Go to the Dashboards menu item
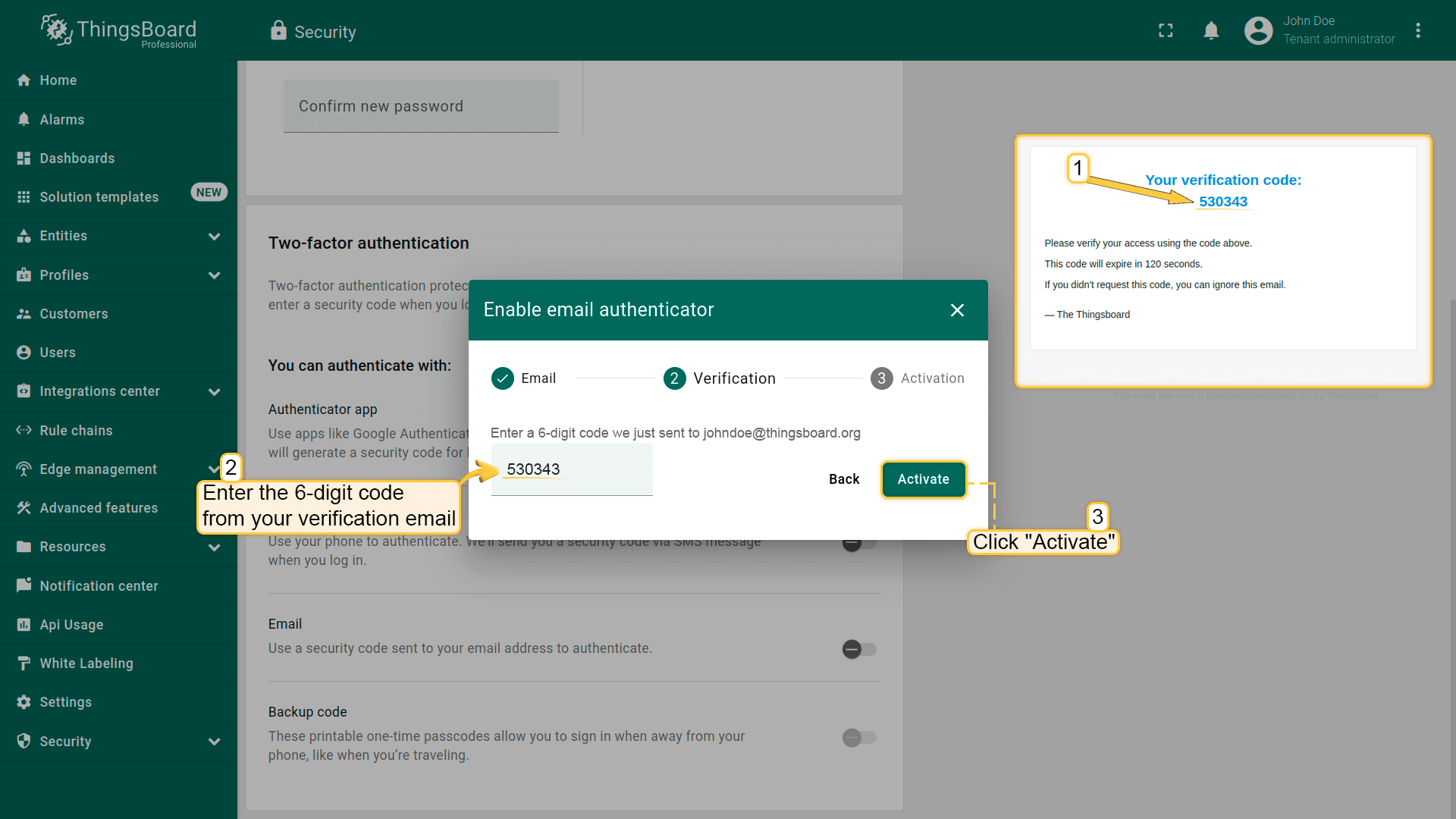 click(77, 158)
